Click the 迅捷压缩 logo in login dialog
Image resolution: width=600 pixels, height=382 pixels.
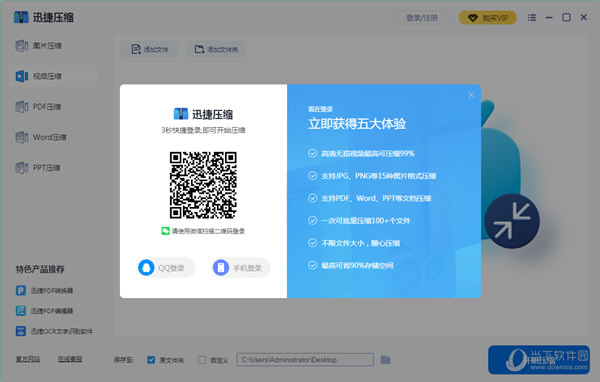coord(203,114)
